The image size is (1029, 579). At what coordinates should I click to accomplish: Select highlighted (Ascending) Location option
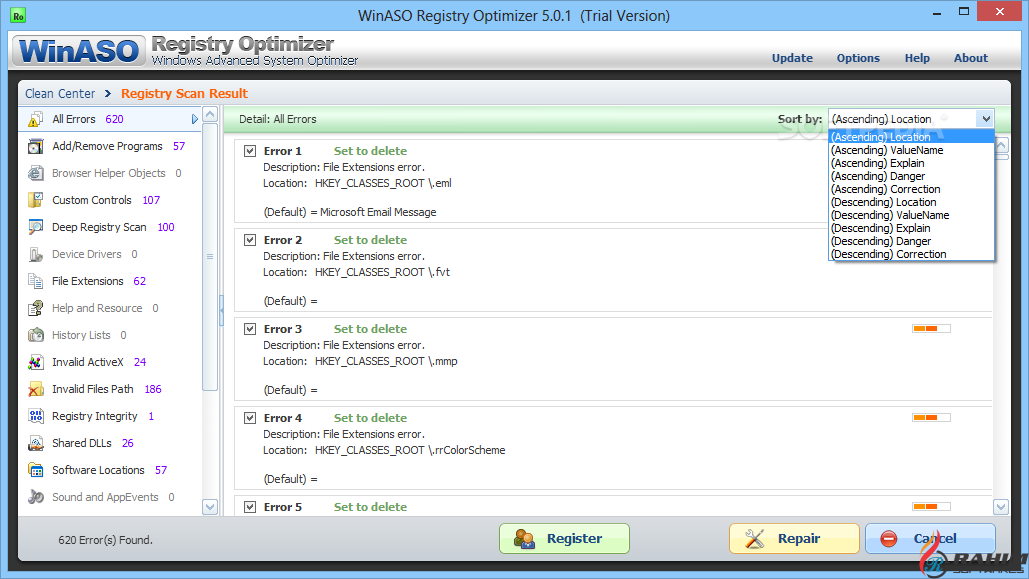click(x=912, y=137)
